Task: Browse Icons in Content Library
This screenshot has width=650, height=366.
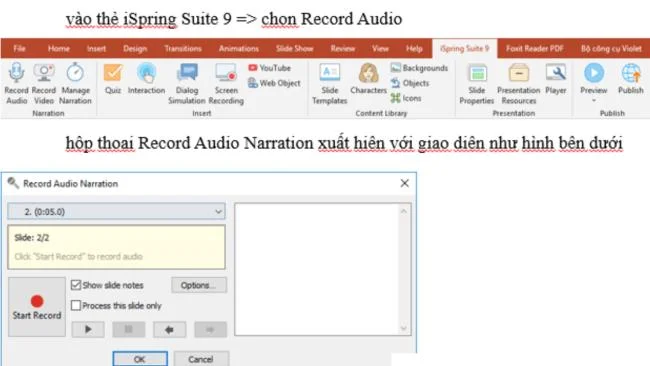Action: [406, 98]
